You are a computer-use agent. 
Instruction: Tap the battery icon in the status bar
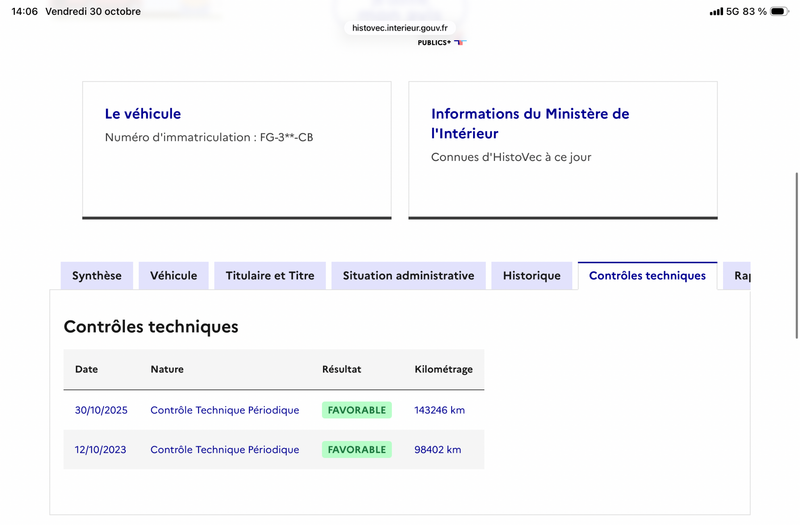pyautogui.click(x=780, y=11)
